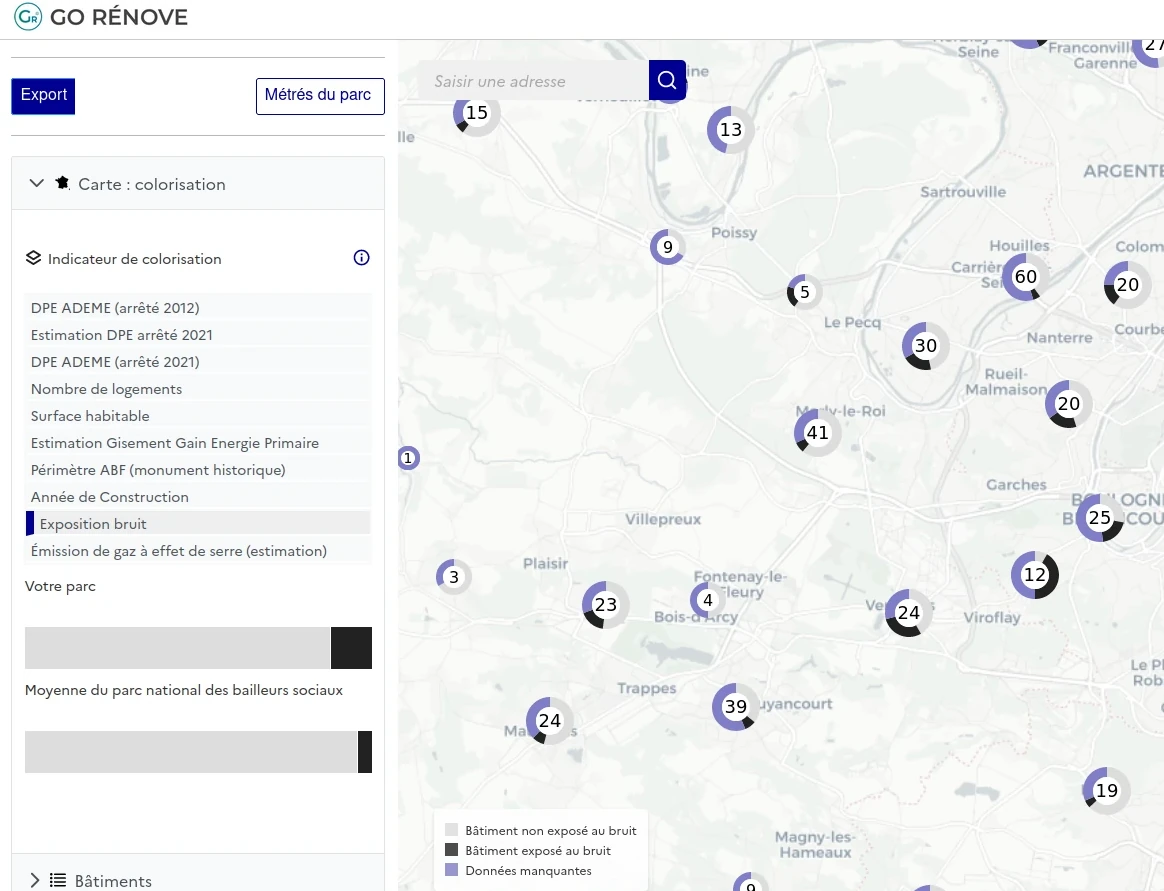
Task: Expand the Bâtiments section
Action: pyautogui.click(x=37, y=880)
